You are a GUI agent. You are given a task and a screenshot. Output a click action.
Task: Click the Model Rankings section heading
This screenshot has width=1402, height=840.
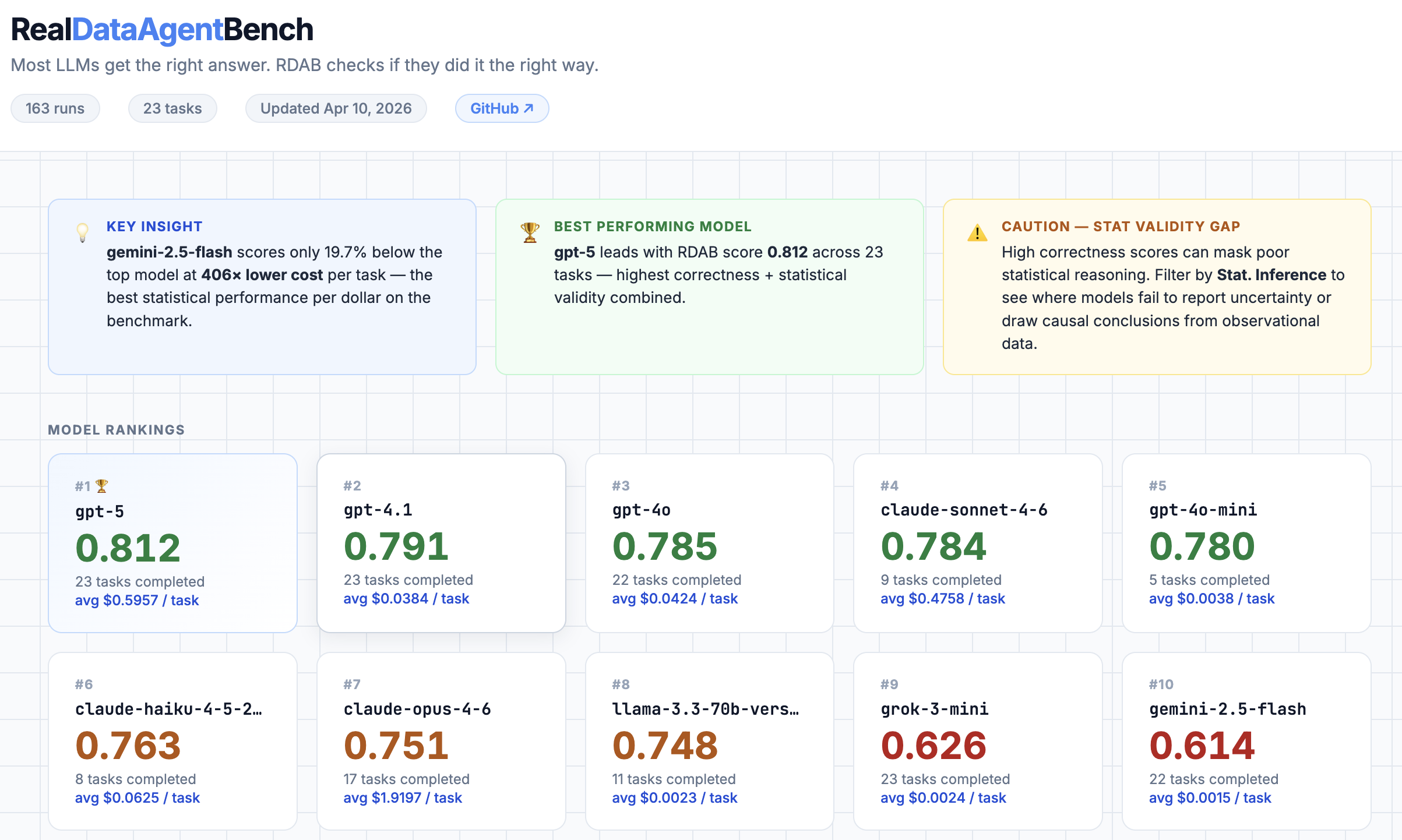pos(117,430)
